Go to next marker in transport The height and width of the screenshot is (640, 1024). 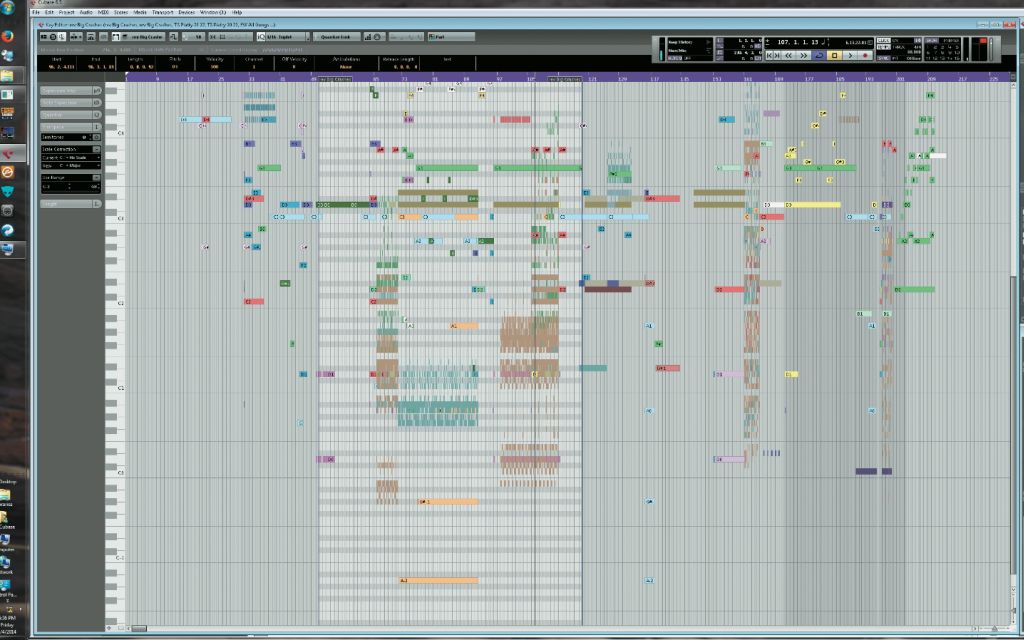(x=777, y=56)
